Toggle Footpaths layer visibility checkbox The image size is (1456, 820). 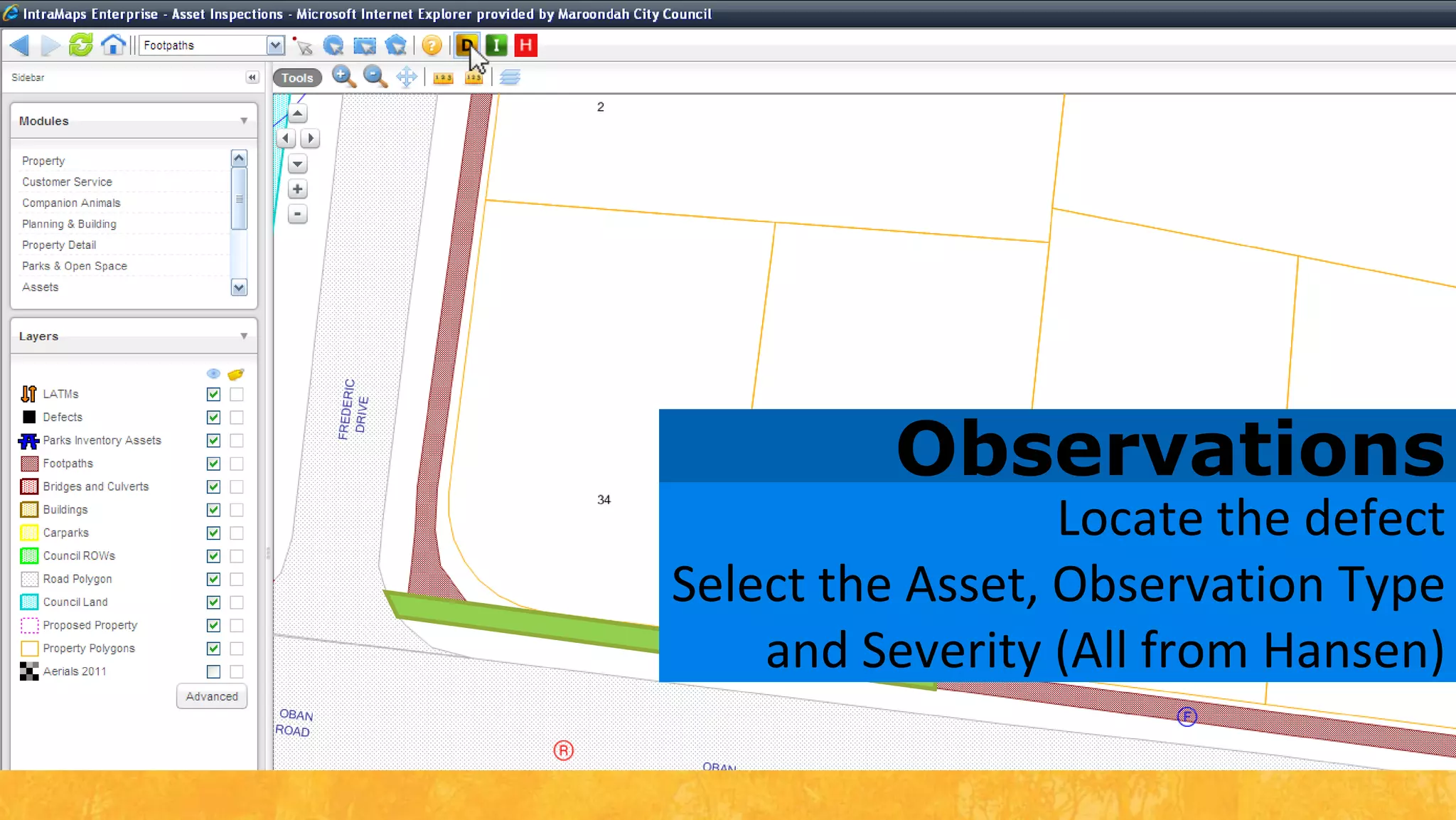pyautogui.click(x=213, y=464)
